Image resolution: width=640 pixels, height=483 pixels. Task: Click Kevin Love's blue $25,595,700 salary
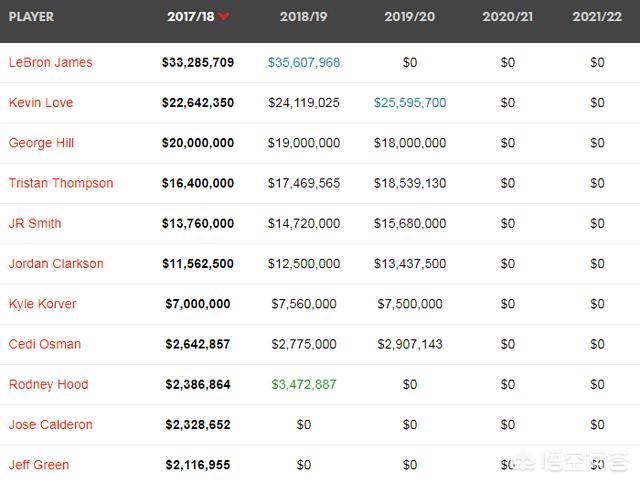coord(410,103)
